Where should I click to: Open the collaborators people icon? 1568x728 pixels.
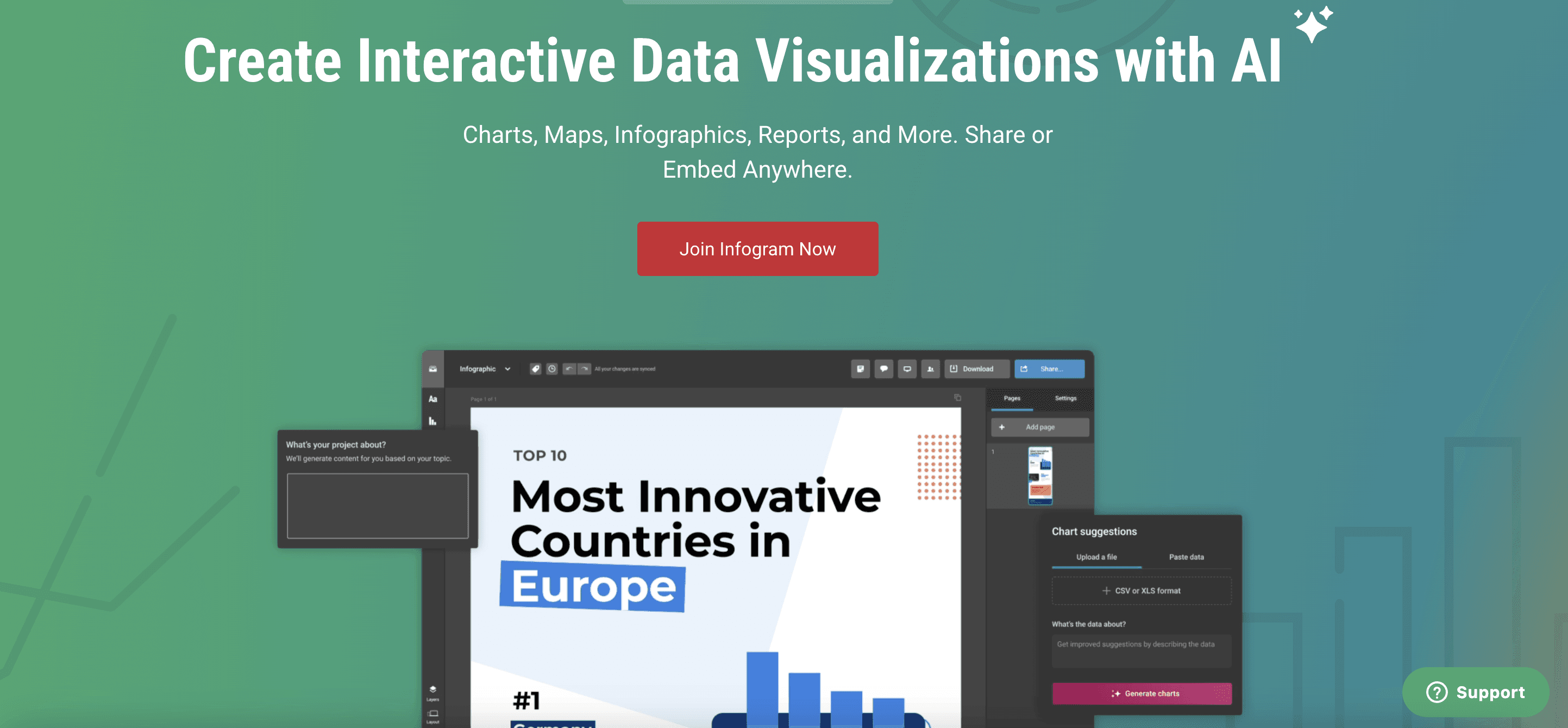click(x=930, y=369)
